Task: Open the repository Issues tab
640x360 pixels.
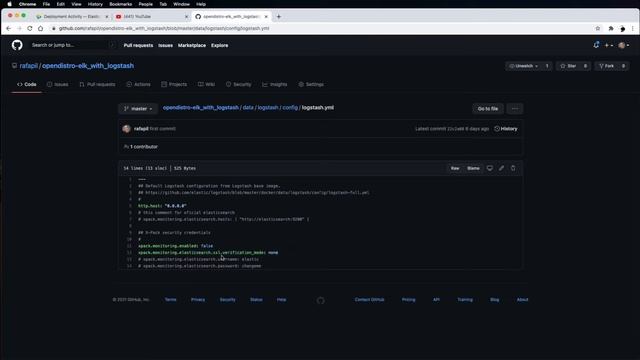Action: (x=58, y=84)
